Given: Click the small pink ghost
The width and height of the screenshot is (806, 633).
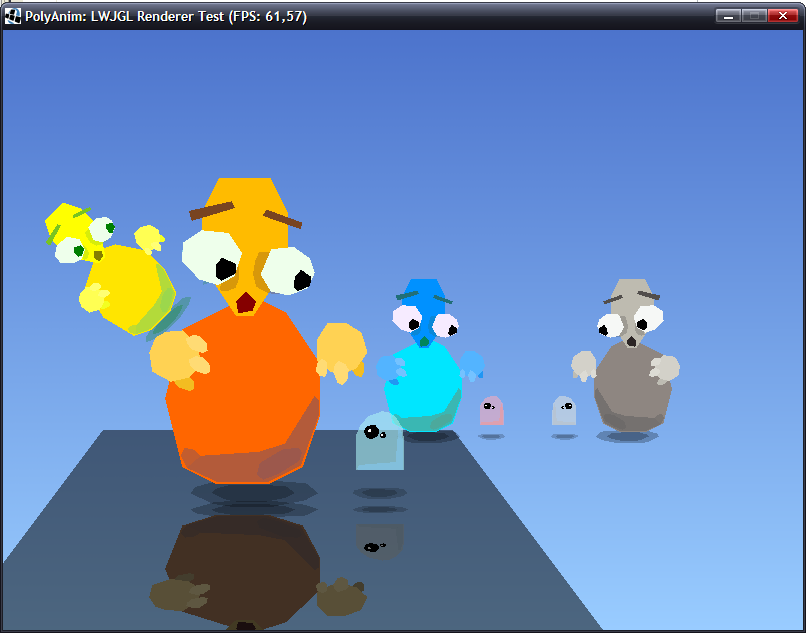Looking at the screenshot, I should pyautogui.click(x=491, y=410).
